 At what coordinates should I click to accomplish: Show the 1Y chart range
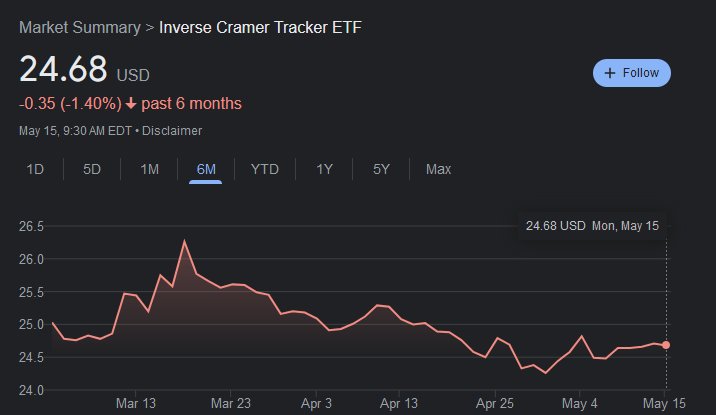pyautogui.click(x=324, y=169)
